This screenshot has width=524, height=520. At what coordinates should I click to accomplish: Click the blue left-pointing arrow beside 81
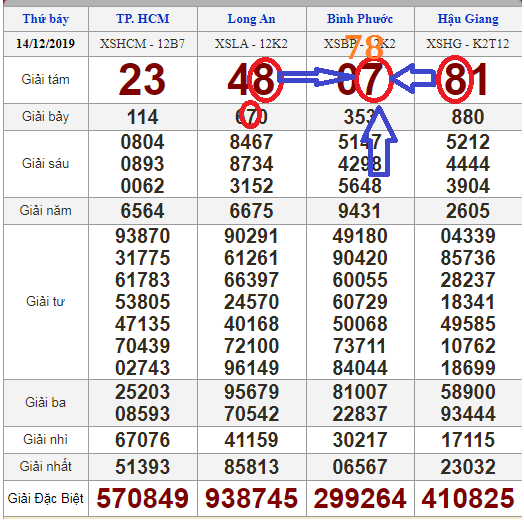[412, 79]
